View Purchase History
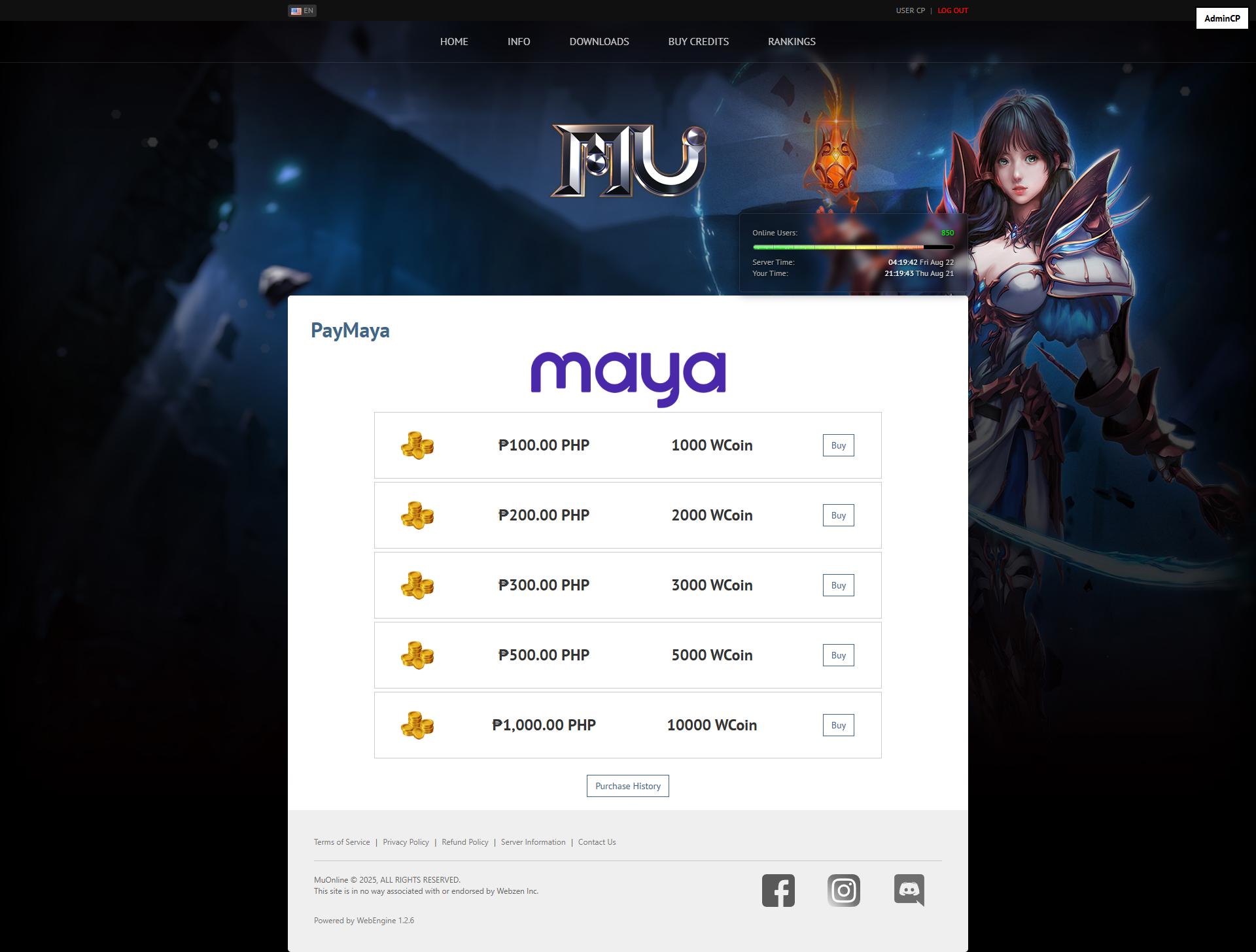Viewport: 1256px width, 952px height. click(628, 786)
